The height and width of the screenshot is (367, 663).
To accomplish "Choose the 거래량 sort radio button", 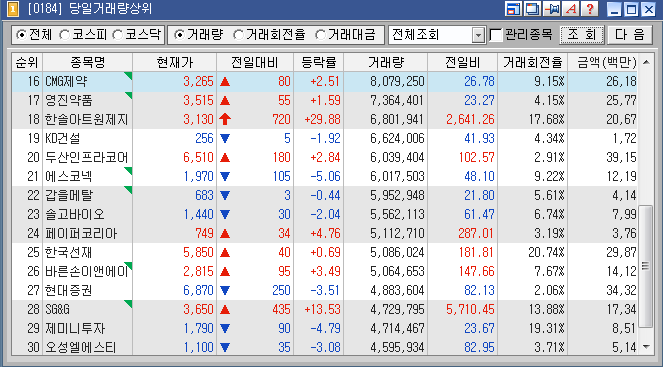I will click(x=179, y=35).
